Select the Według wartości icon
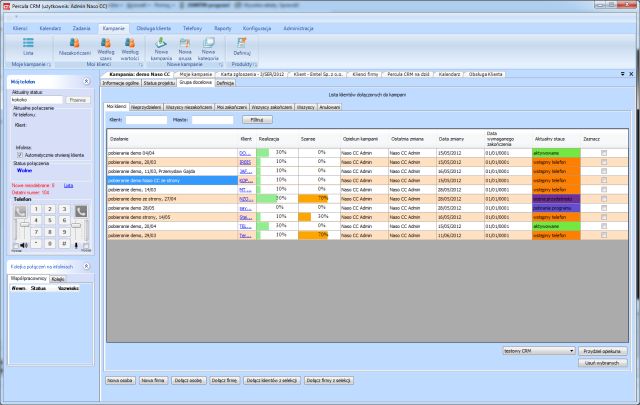 click(x=130, y=49)
